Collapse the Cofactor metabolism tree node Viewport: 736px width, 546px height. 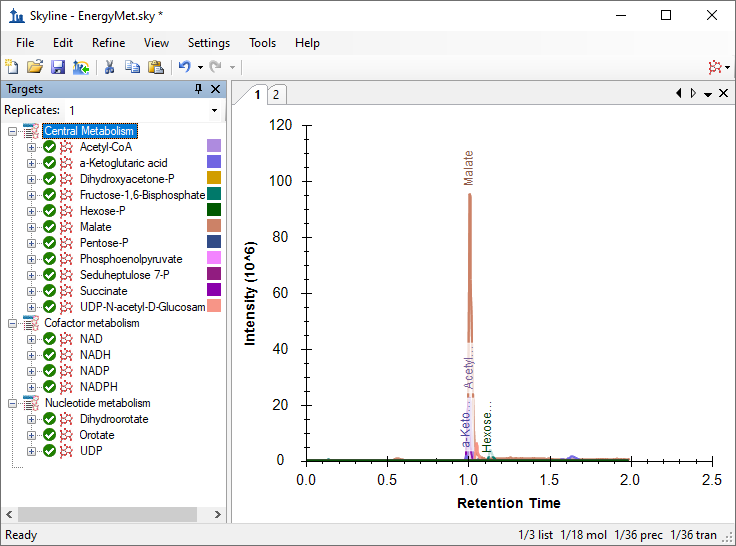tap(13, 323)
